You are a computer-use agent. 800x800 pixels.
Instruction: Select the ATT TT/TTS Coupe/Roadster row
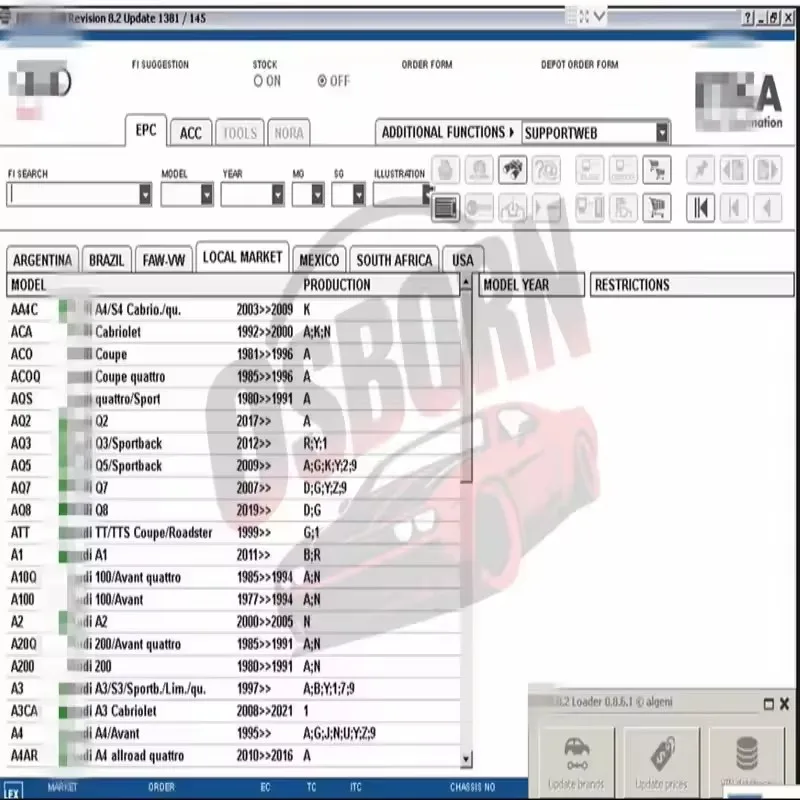click(x=234, y=533)
